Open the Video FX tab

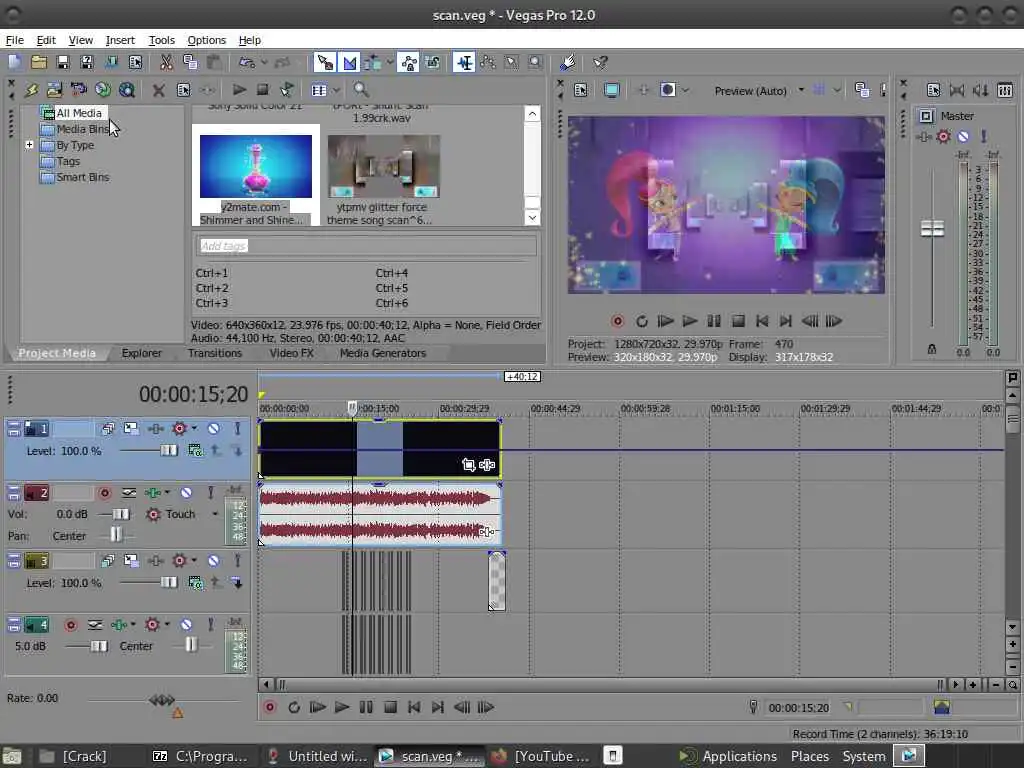coord(291,353)
